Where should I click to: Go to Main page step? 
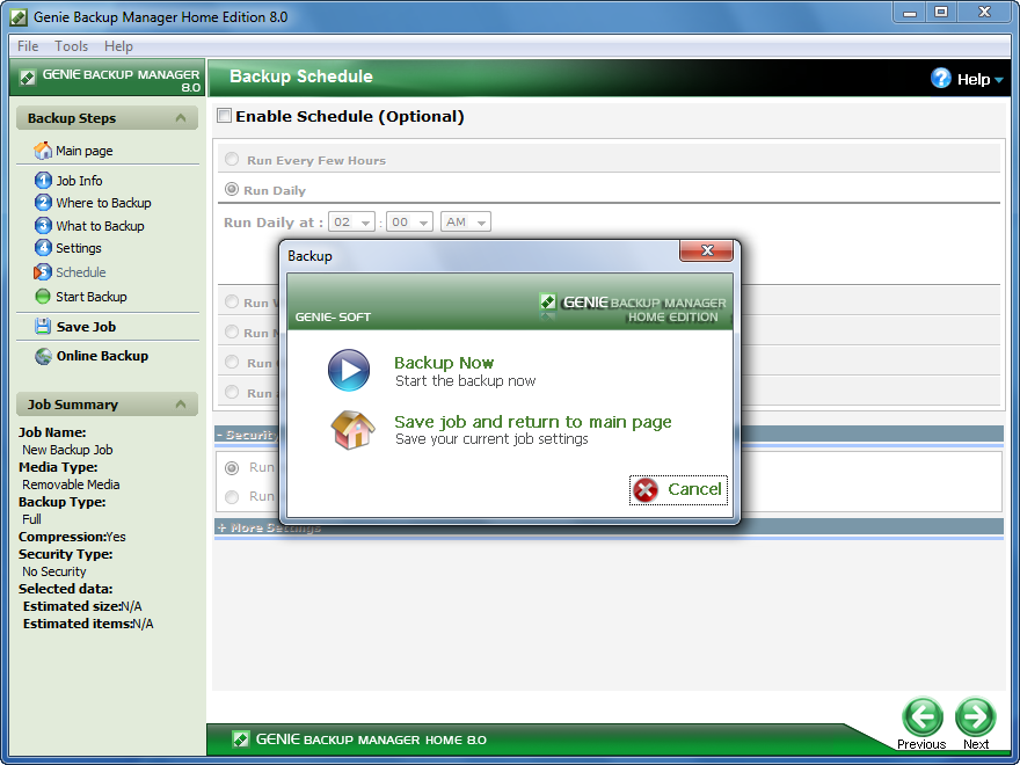84,150
